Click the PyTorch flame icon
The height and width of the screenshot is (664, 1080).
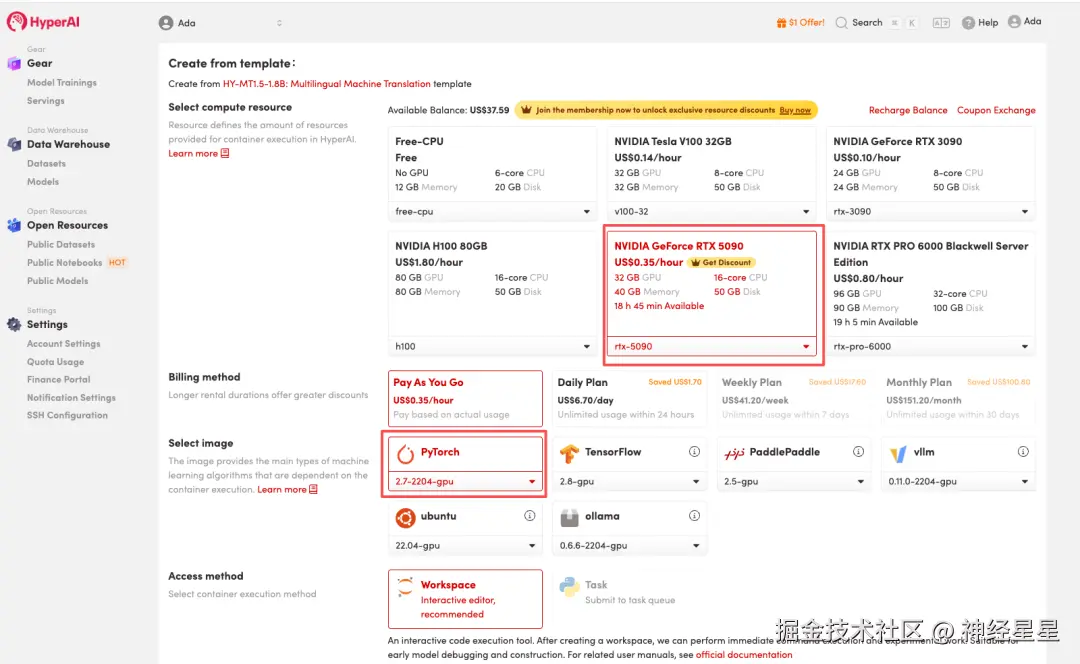click(406, 453)
